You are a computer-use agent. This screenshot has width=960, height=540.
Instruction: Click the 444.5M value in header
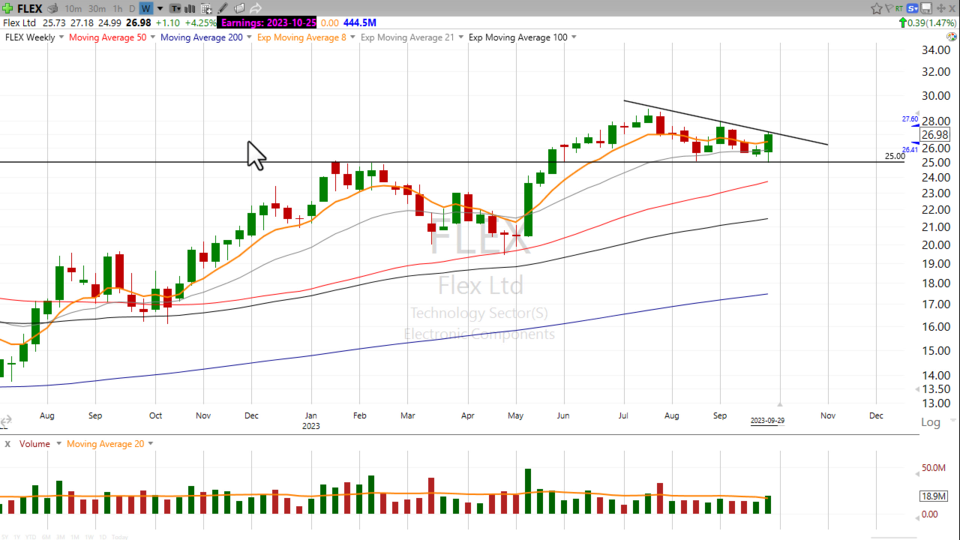(359, 23)
